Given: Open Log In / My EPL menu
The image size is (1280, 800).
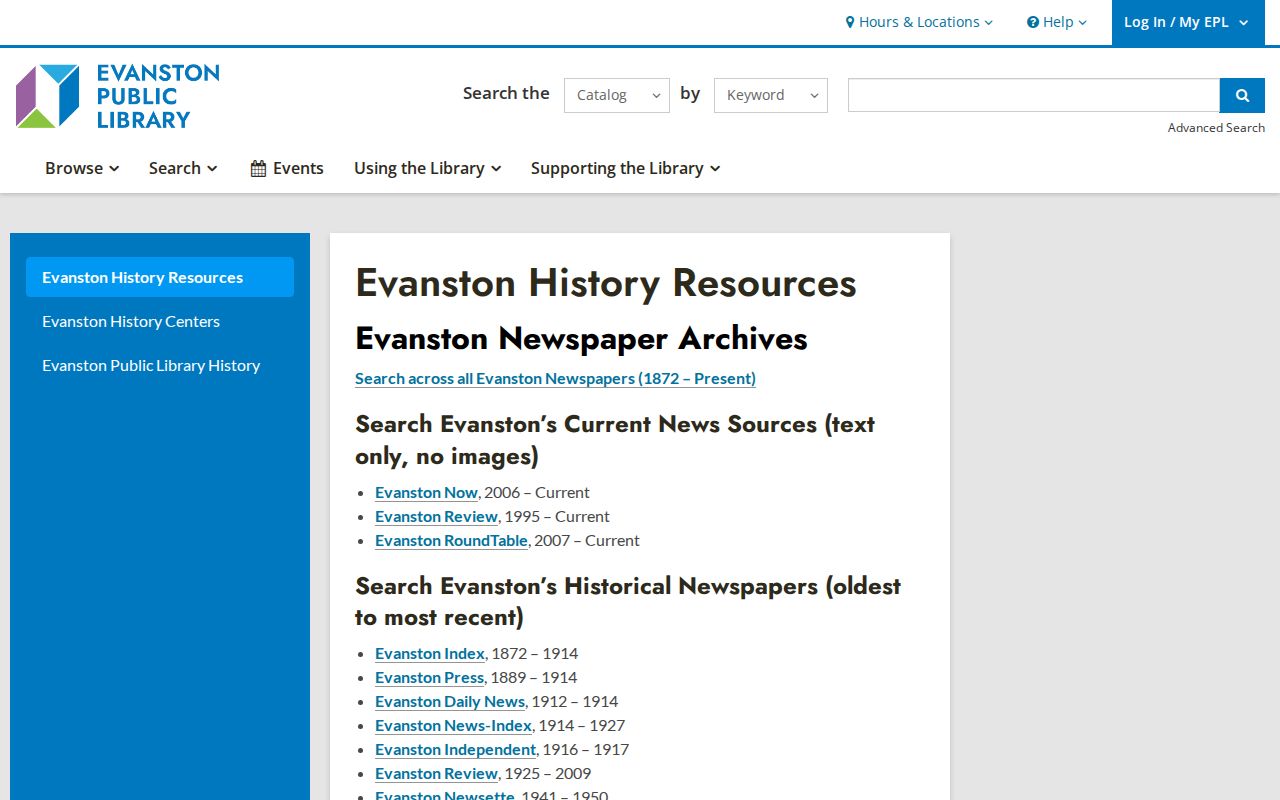Looking at the screenshot, I should pos(1188,22).
